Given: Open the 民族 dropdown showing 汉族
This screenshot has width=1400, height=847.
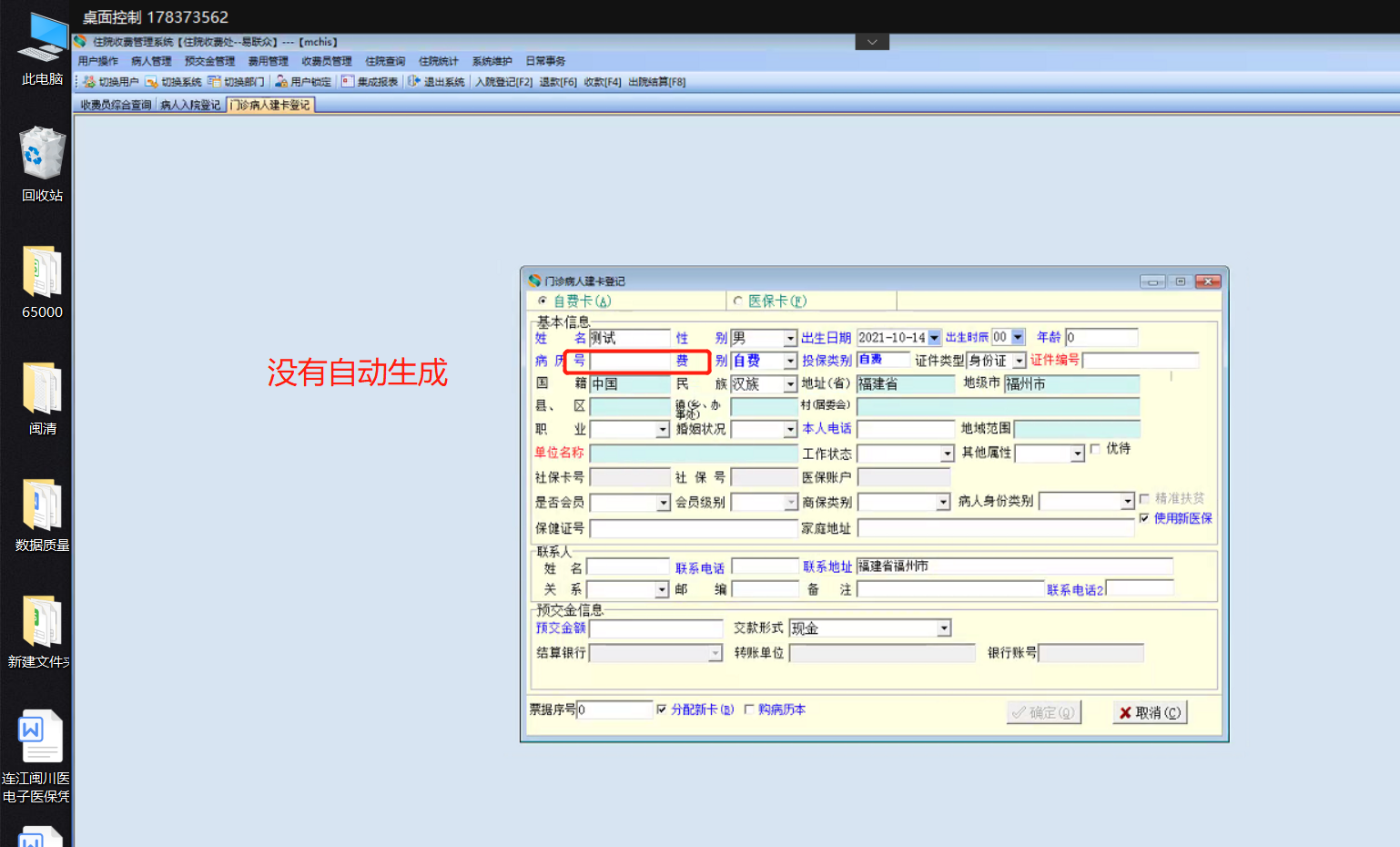Looking at the screenshot, I should tap(790, 384).
